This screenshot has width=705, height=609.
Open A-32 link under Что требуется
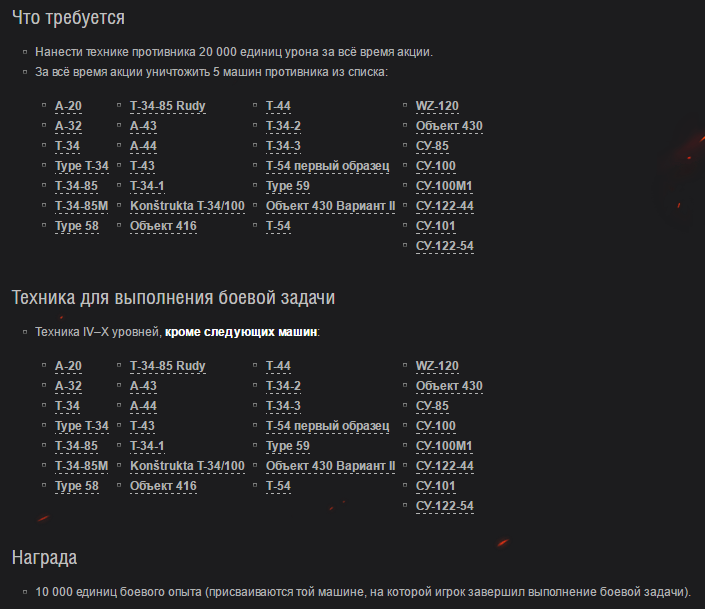tap(68, 126)
